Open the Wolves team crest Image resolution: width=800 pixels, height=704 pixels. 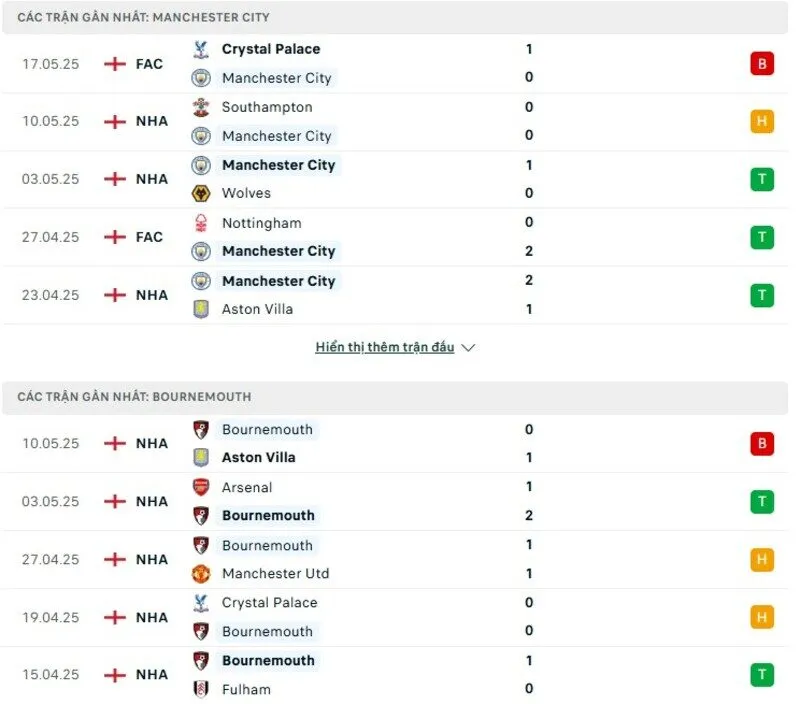[x=200, y=193]
